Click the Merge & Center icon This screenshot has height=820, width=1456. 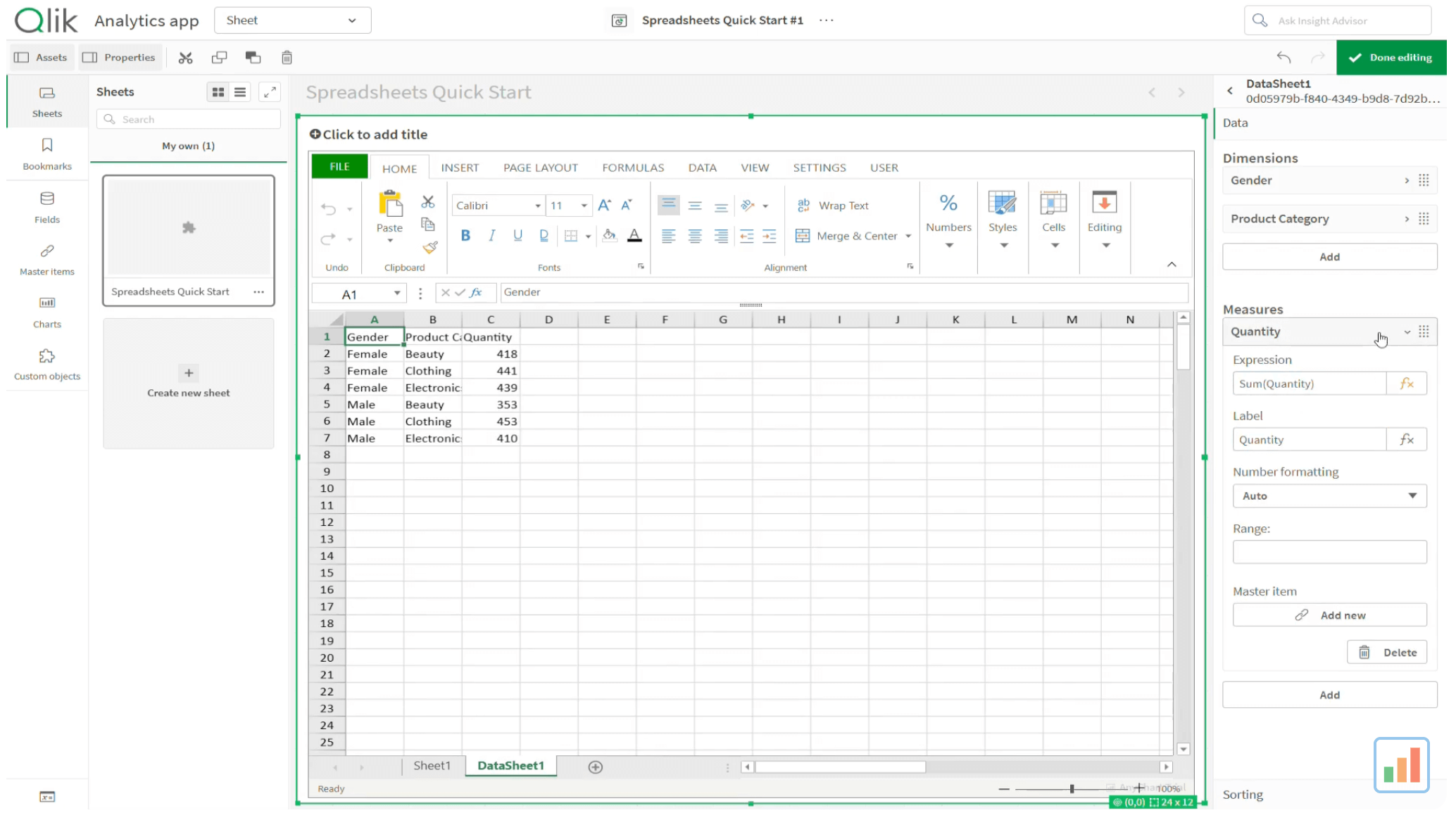[x=802, y=236]
